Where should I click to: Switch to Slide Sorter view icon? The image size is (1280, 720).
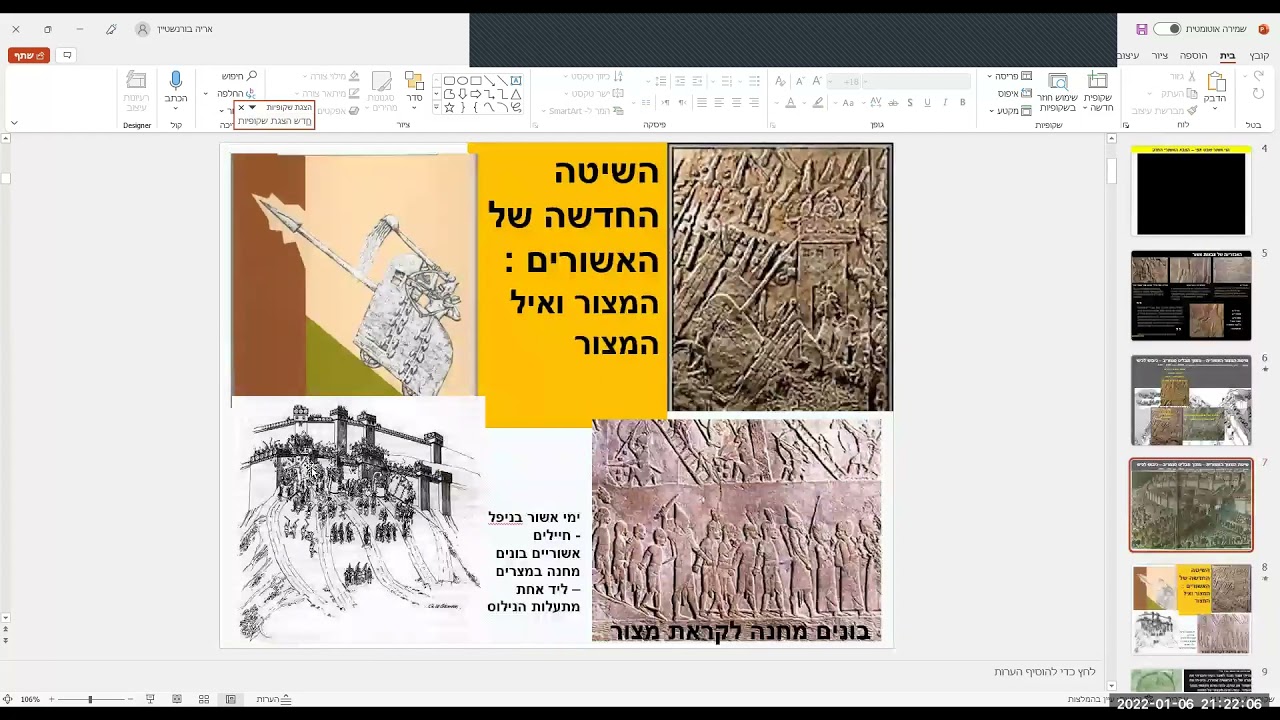coord(204,699)
